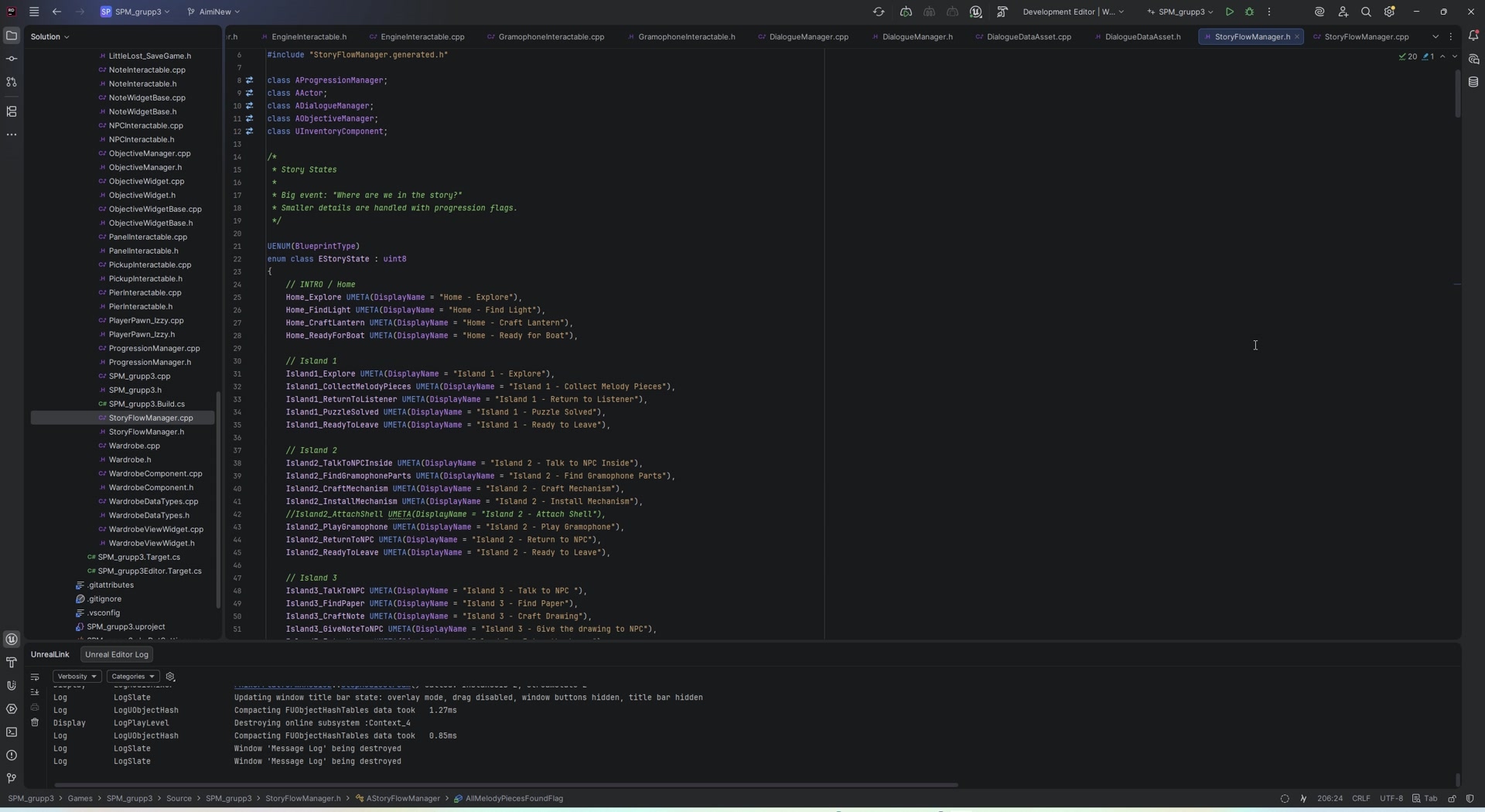The width and height of the screenshot is (1485, 812).
Task: Open the main hamburger menu
Action: [34, 12]
